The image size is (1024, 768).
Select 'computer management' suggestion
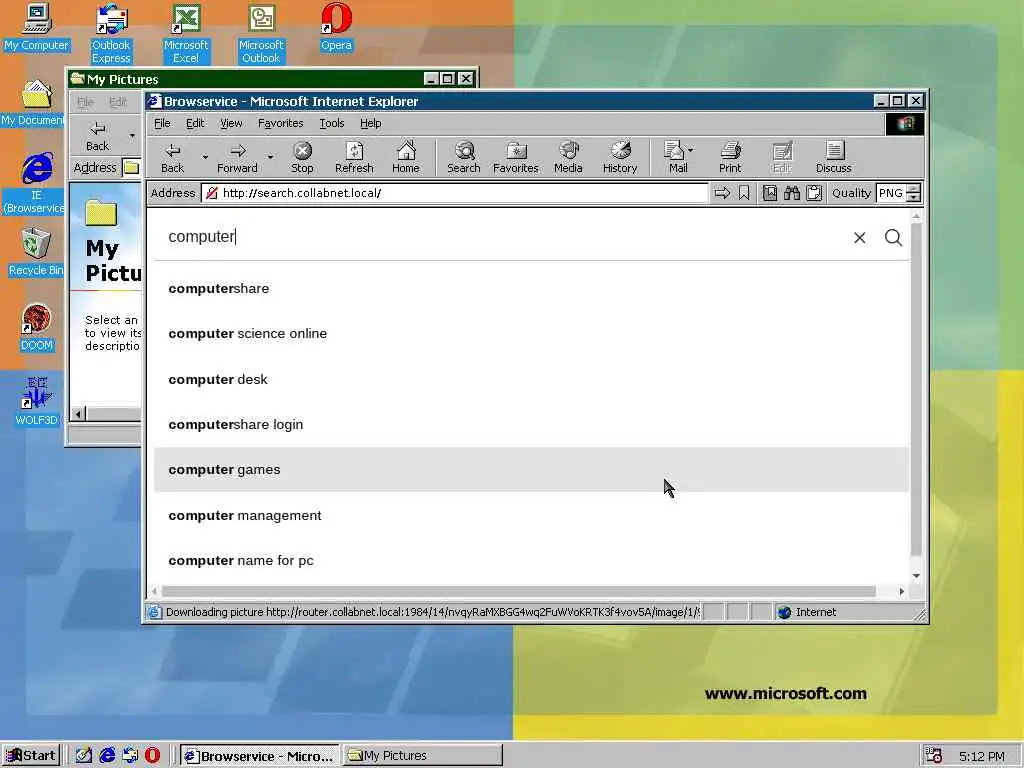pyautogui.click(x=531, y=515)
